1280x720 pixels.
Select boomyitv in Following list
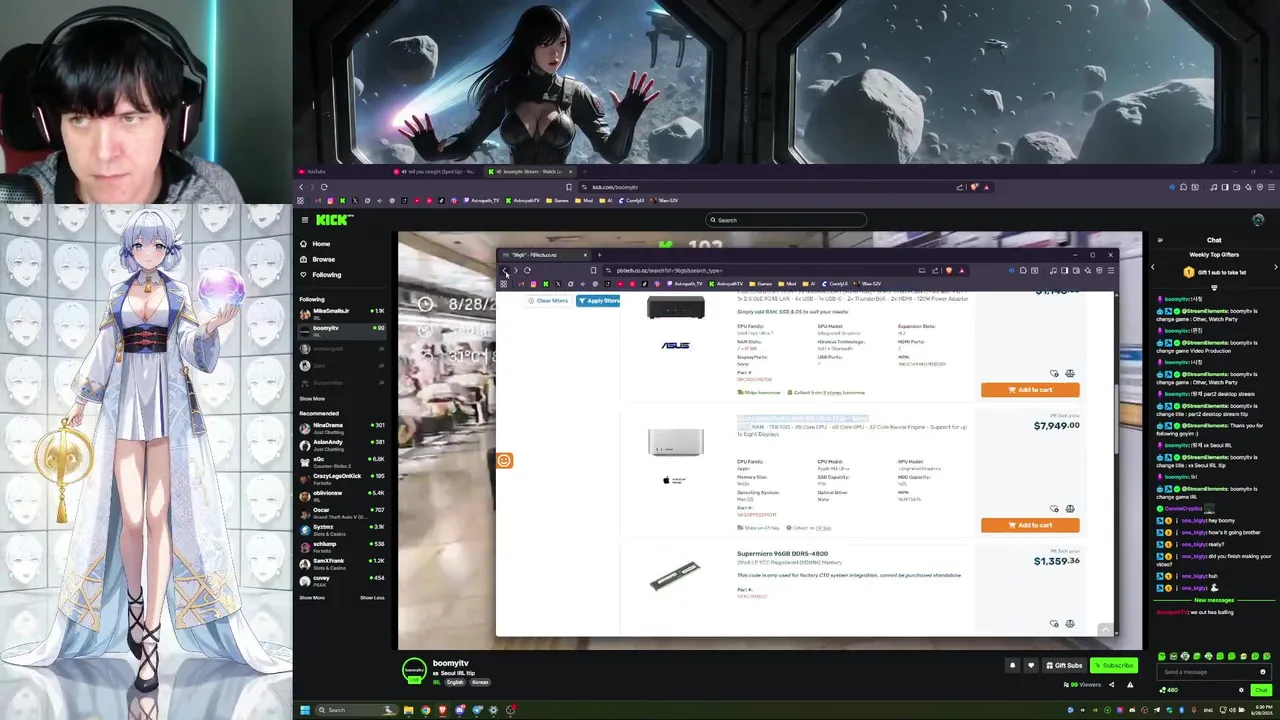[x=342, y=330]
